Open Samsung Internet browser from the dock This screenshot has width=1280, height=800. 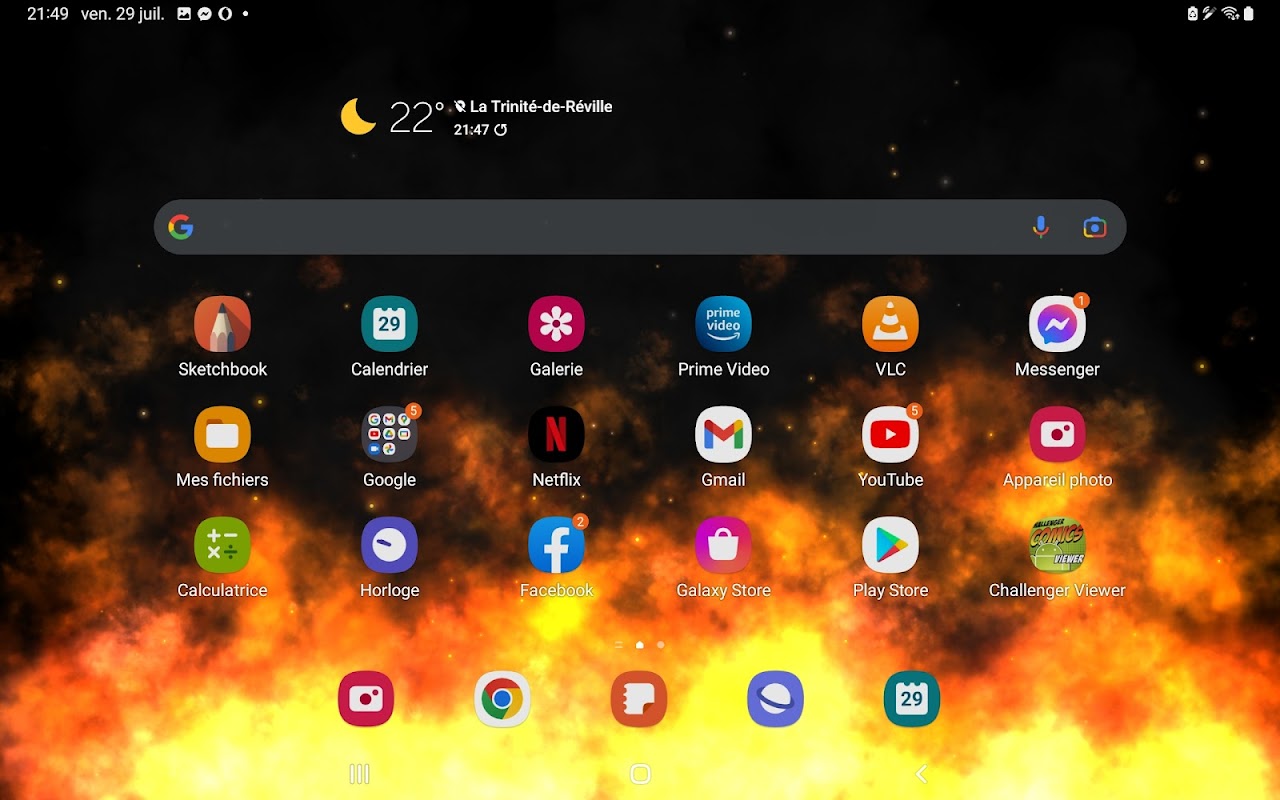pos(775,699)
